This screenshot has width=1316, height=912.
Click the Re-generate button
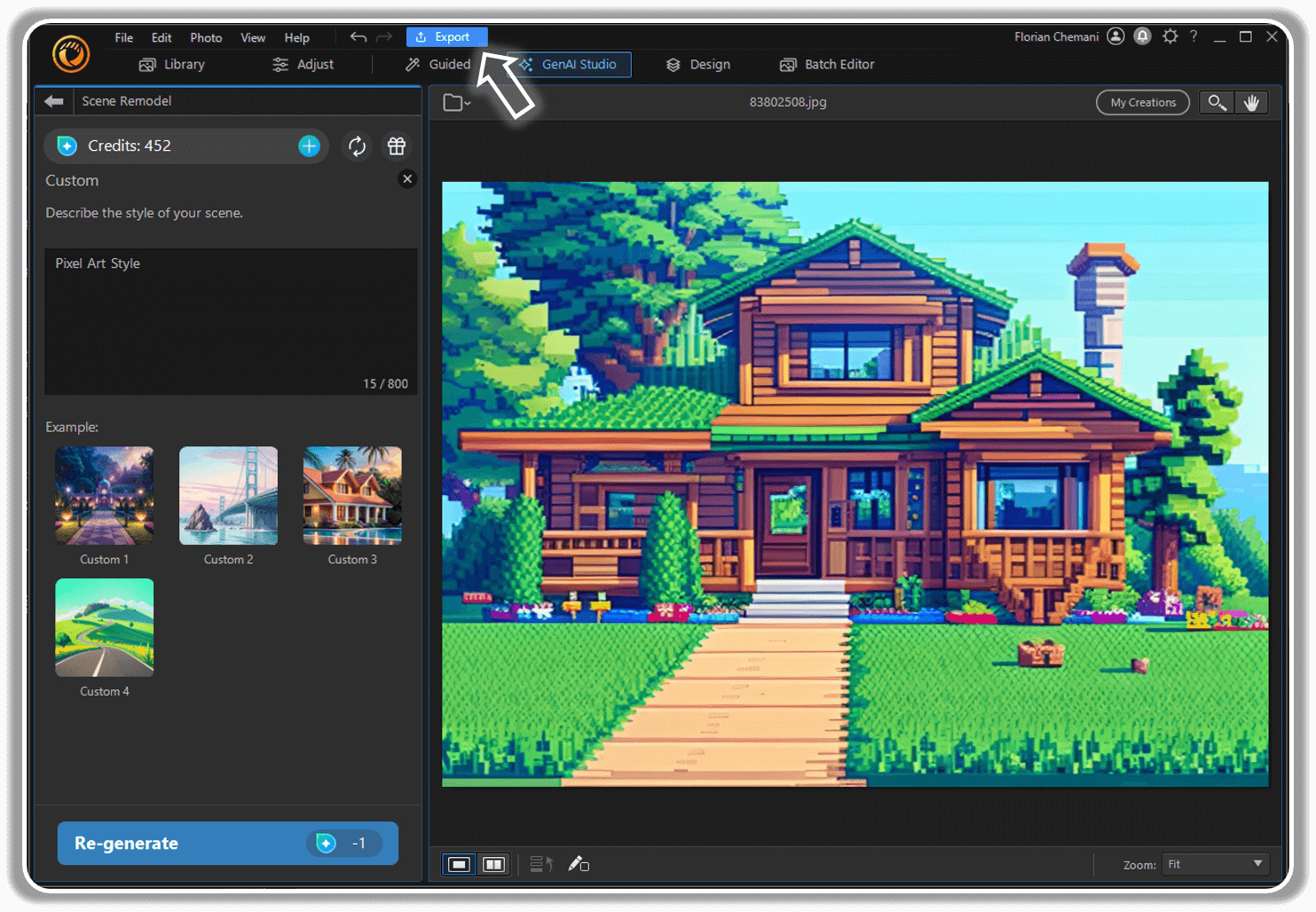pos(227,843)
